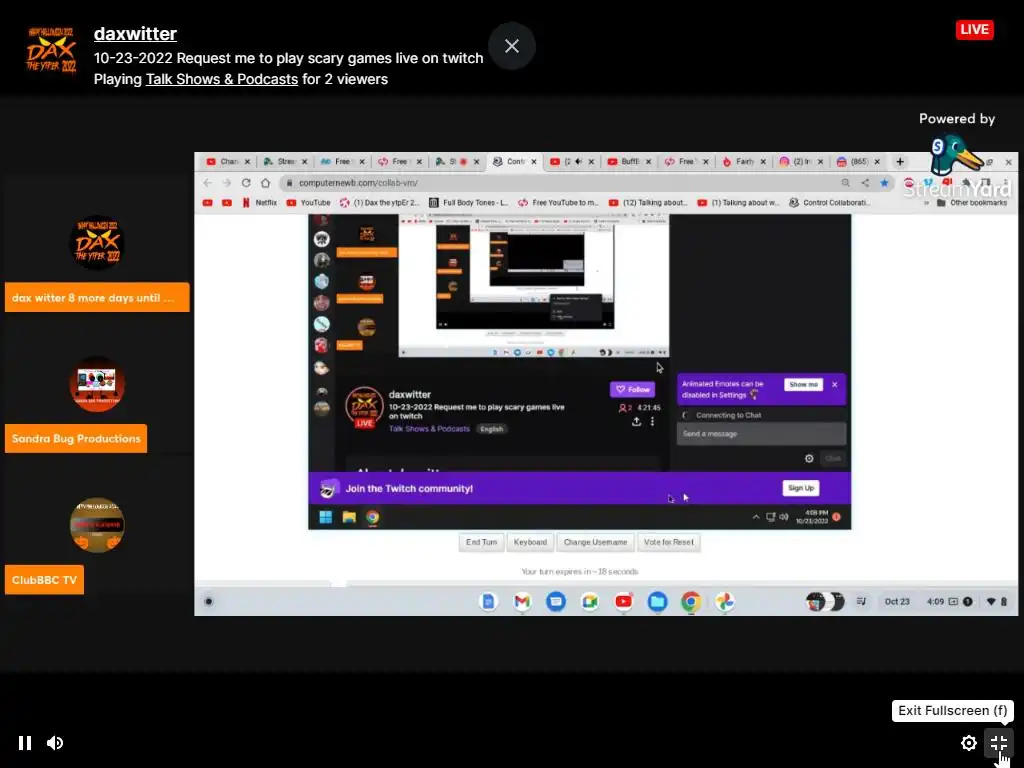This screenshot has height=768, width=1024.
Task: Open the Control Collaborati... bookmark
Action: tap(829, 202)
